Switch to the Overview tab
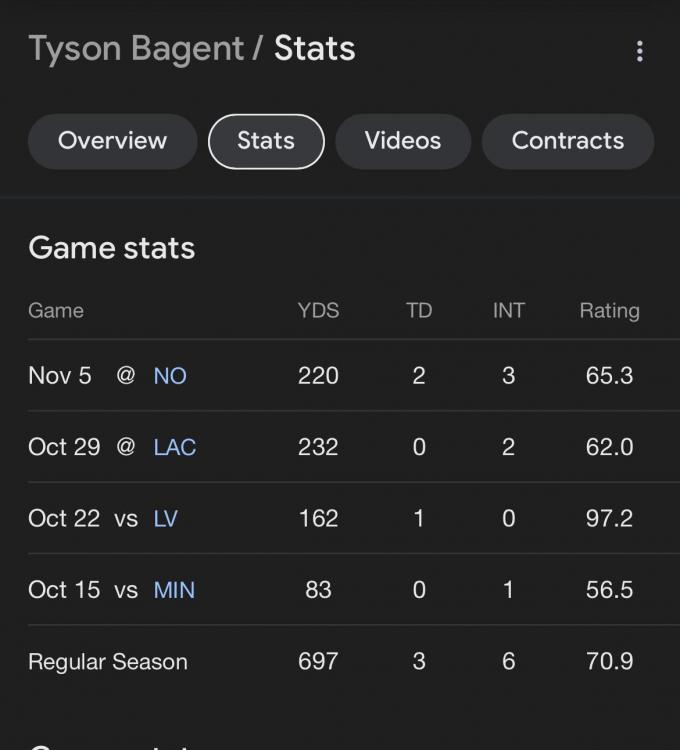 [x=112, y=141]
